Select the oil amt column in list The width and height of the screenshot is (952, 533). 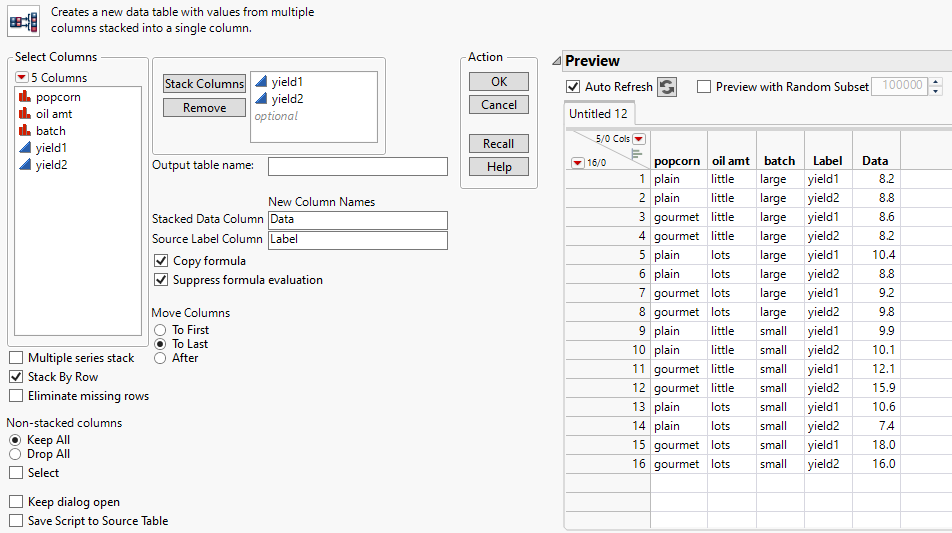coord(54,114)
